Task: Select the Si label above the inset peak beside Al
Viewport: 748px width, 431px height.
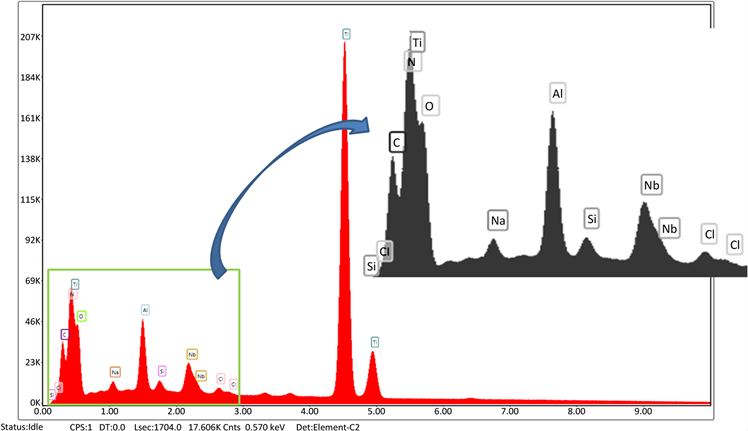Action: click(x=592, y=219)
